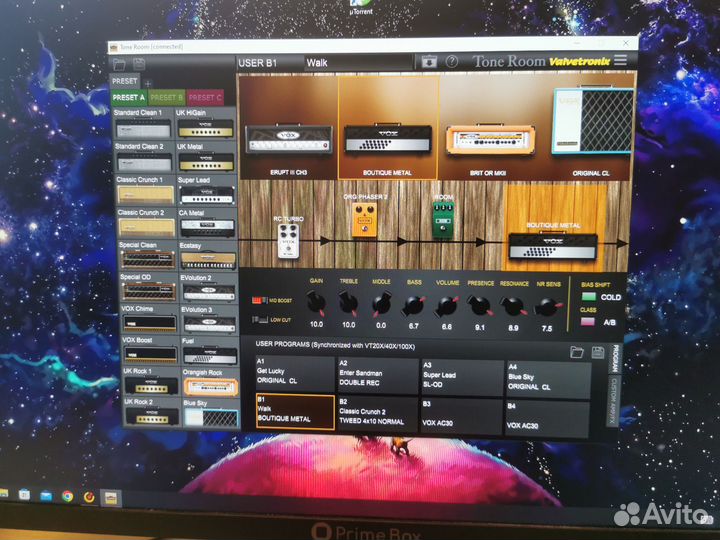This screenshot has width=720, height=540.
Task: Choose Boutique Metal amp in top carousel
Action: pyautogui.click(x=388, y=138)
